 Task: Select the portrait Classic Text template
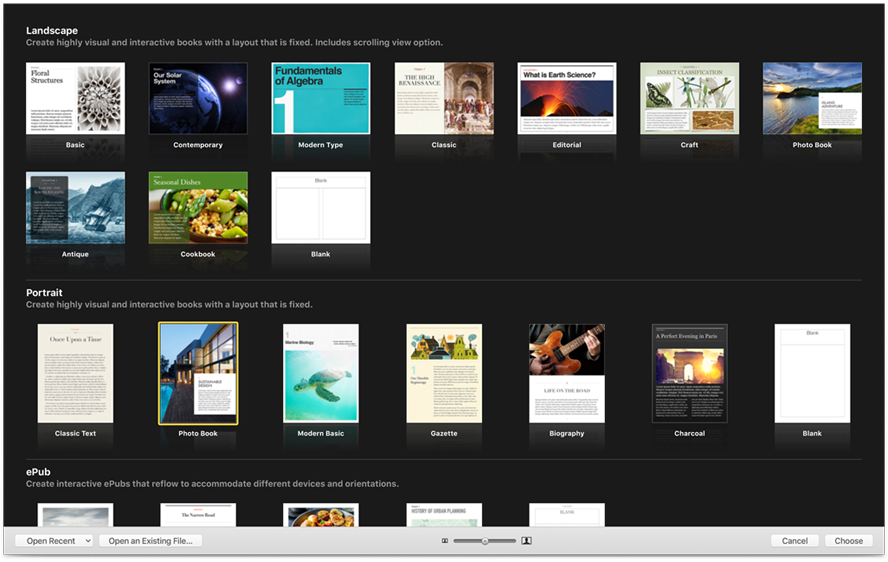tap(75, 373)
